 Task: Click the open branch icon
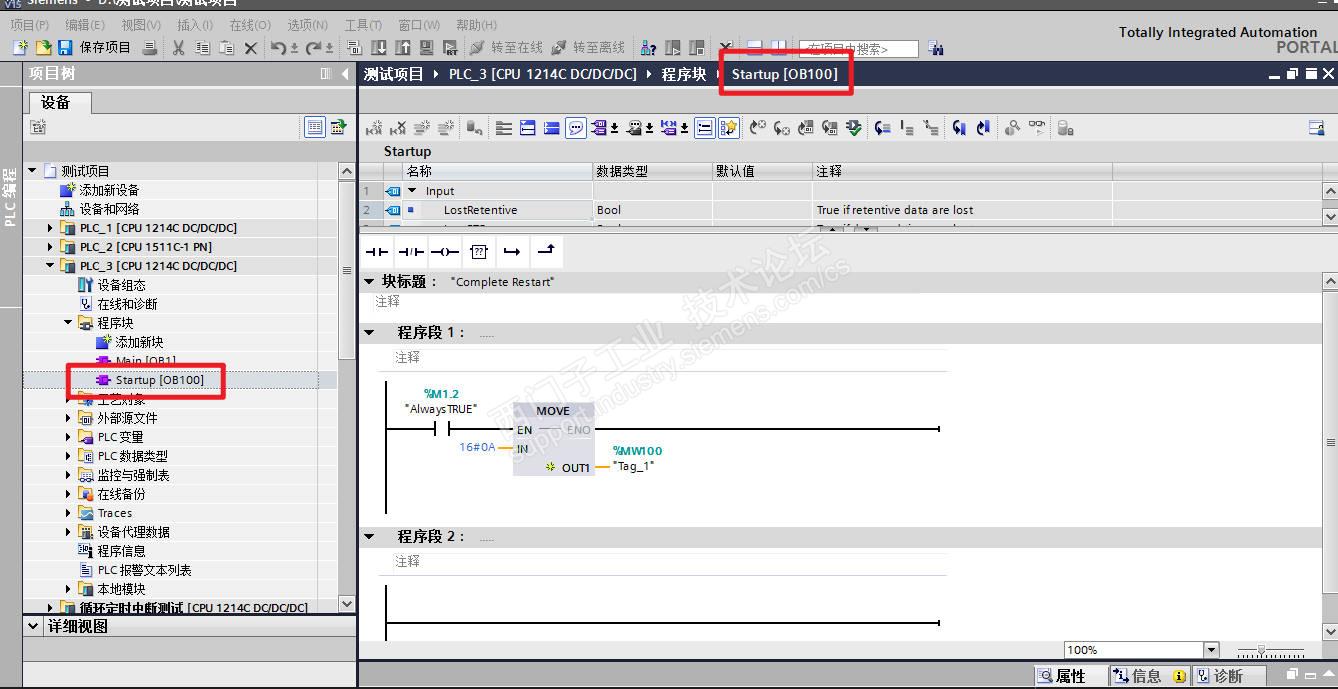512,251
